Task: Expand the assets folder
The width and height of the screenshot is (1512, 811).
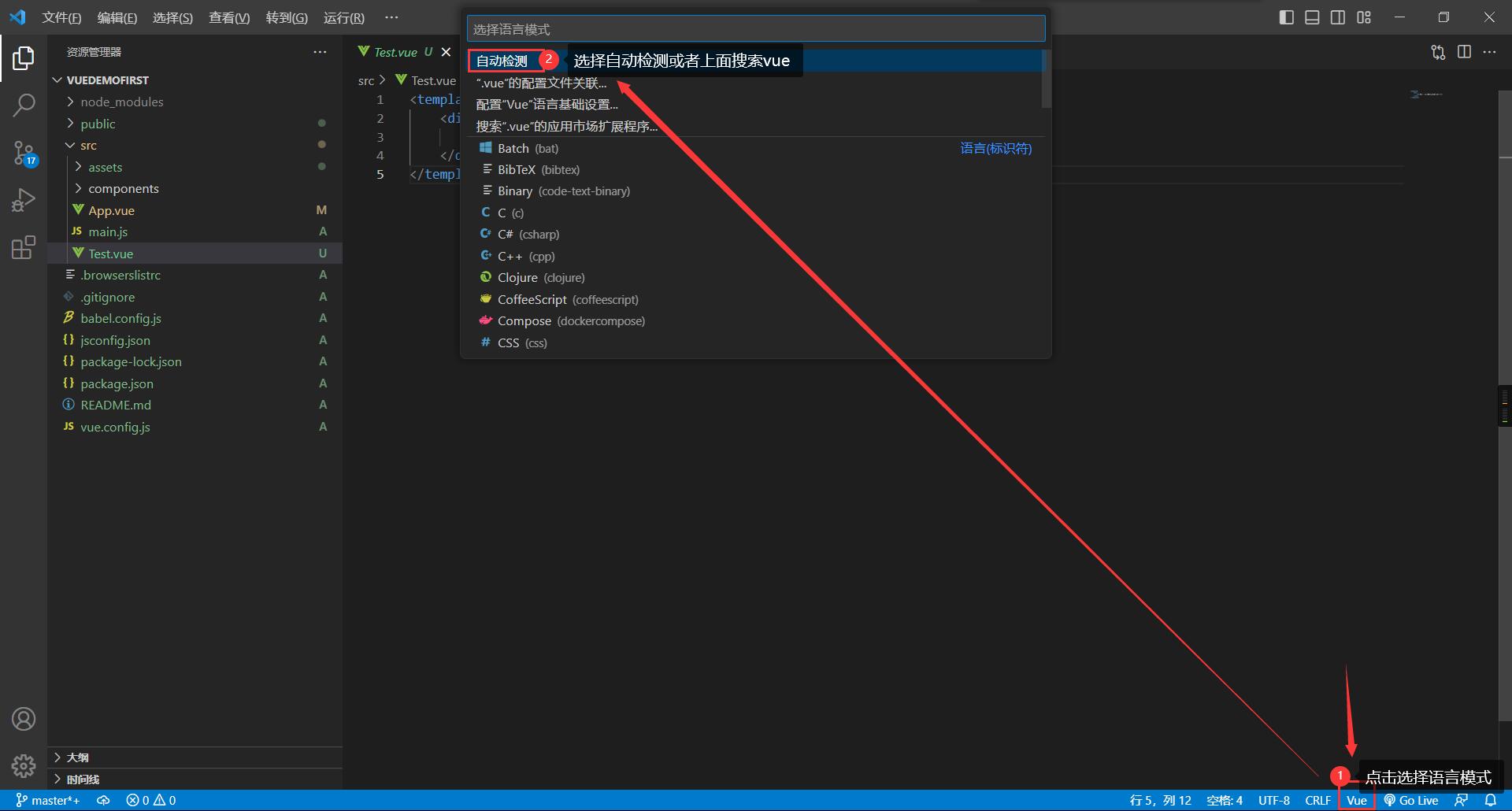Action: (195, 167)
